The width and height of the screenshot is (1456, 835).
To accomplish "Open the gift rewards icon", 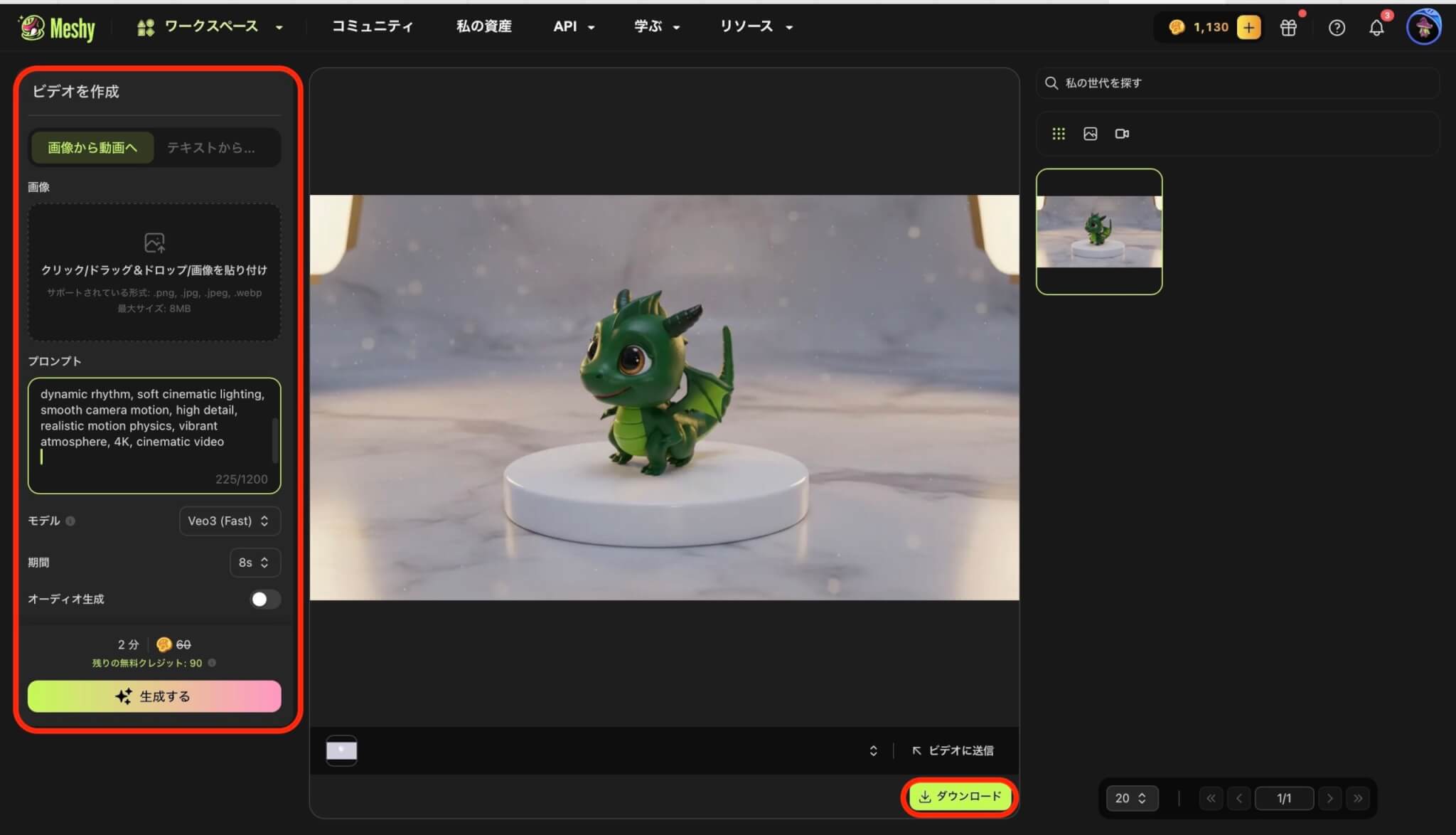I will (x=1288, y=28).
